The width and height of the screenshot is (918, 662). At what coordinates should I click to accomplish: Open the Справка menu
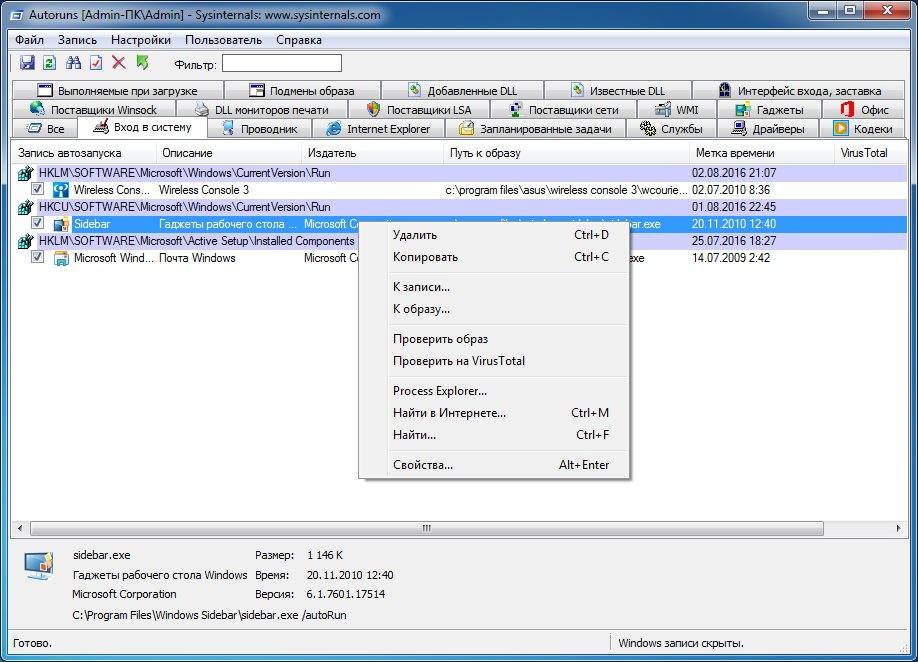[299, 40]
